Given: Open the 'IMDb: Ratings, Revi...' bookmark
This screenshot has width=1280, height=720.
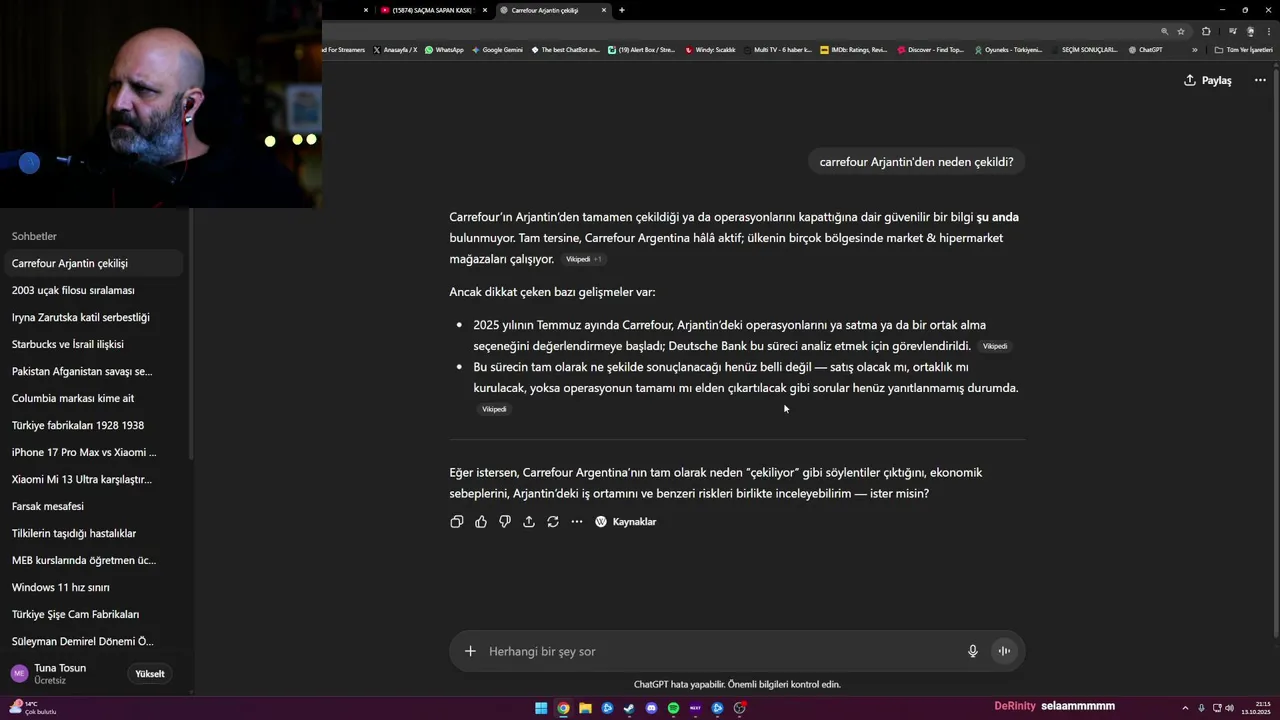Looking at the screenshot, I should point(853,49).
